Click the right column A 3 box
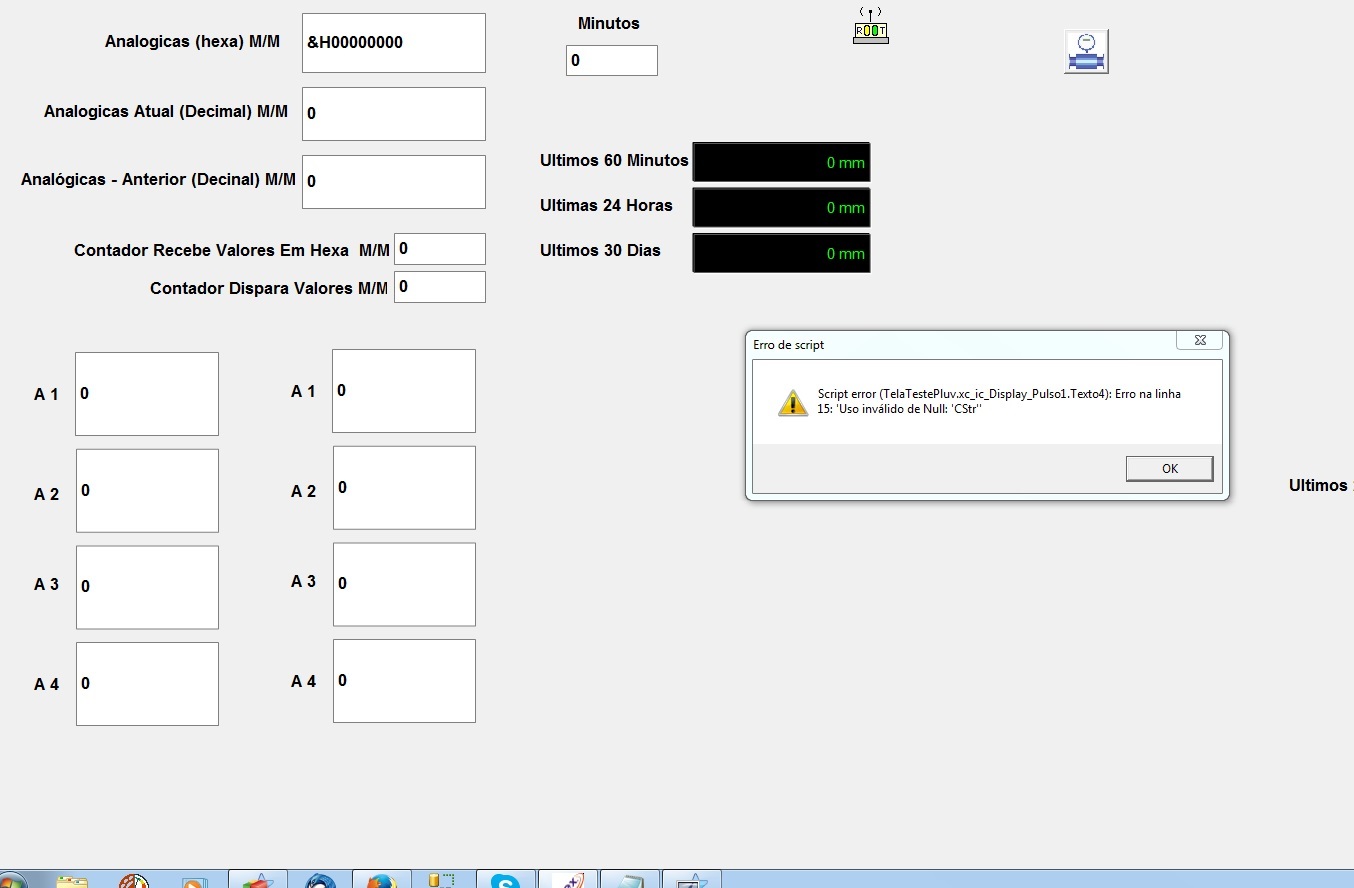The height and width of the screenshot is (888, 1354). click(x=404, y=584)
